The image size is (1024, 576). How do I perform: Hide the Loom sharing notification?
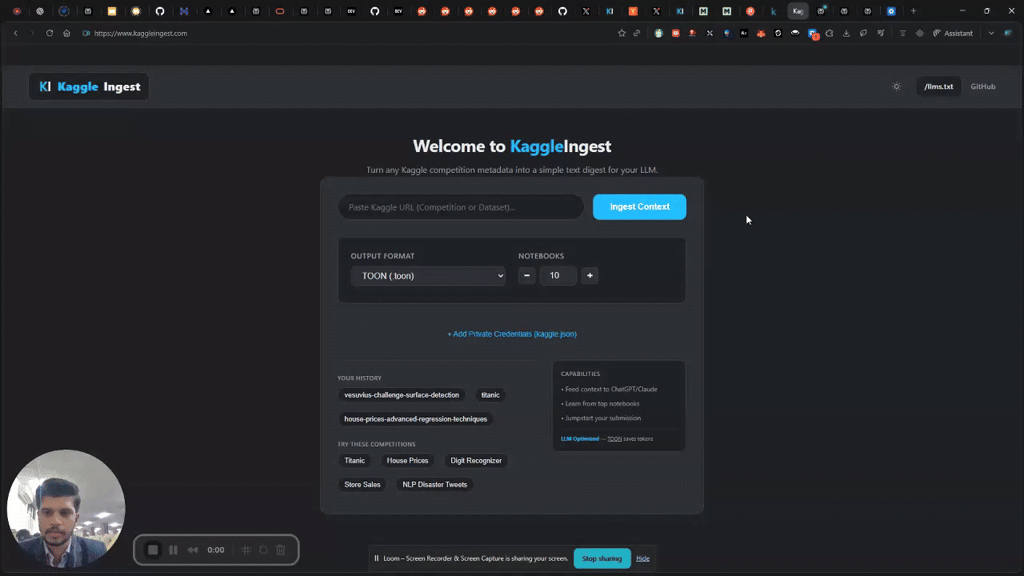[x=643, y=558]
